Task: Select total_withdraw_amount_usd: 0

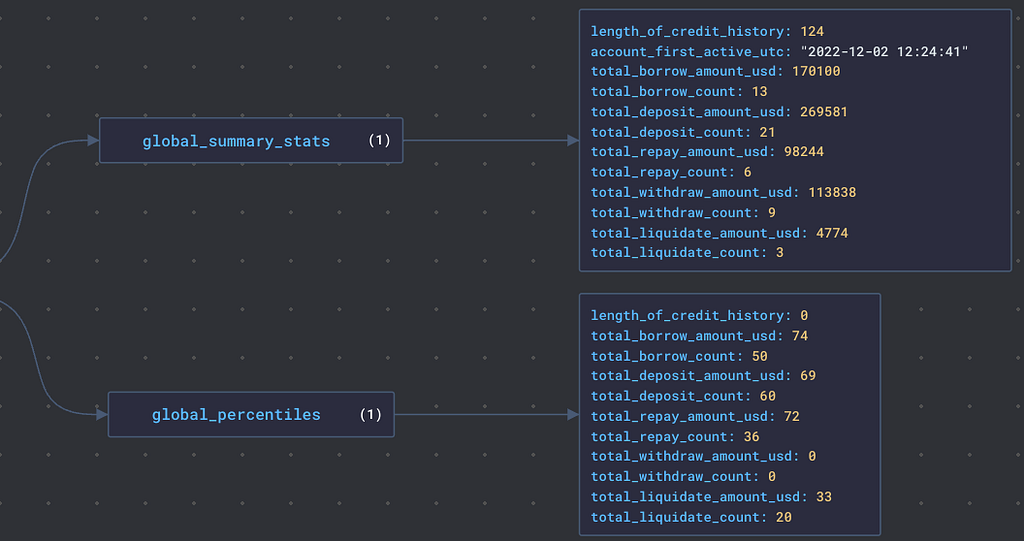Action: point(703,456)
